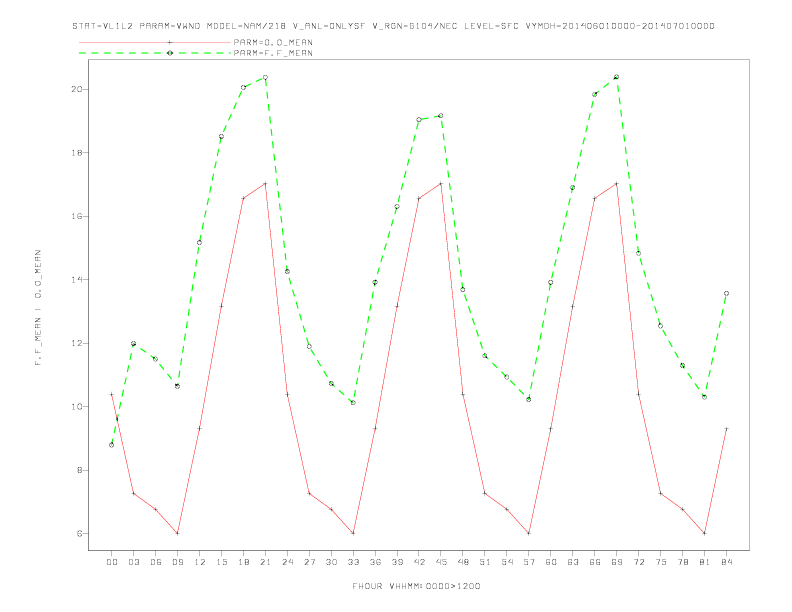Click x-axis forecast hour label 12
Image resolution: width=792 pixels, height=612 pixels.
[200, 562]
